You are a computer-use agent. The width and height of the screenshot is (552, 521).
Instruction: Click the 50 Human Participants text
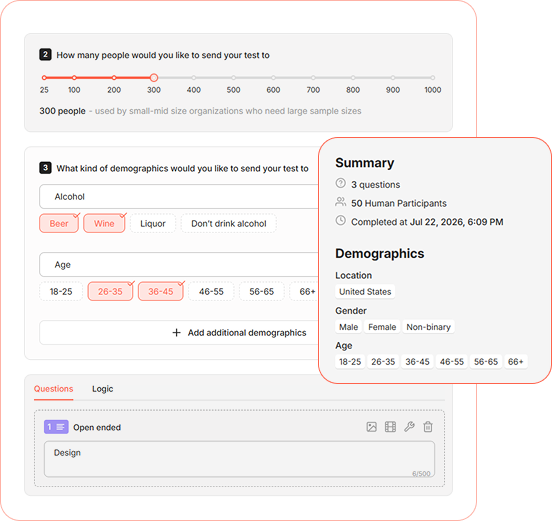click(399, 203)
